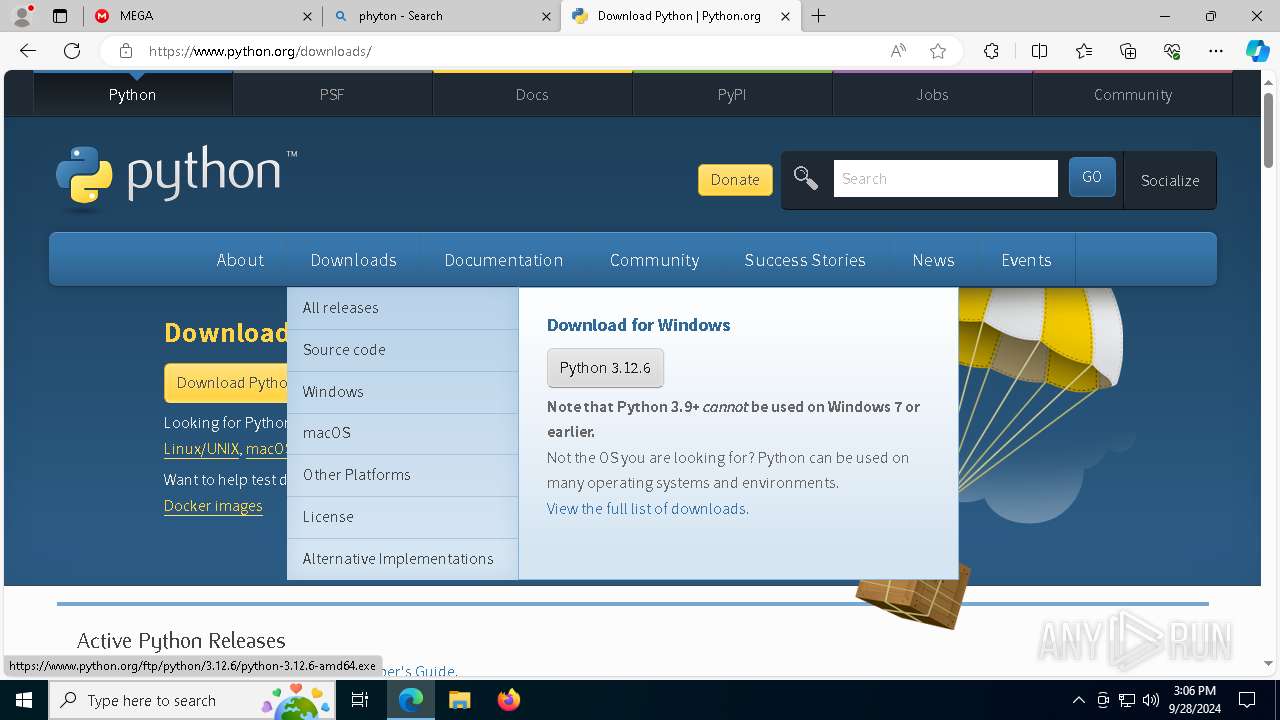Open the Docker images link
Screen dimensions: 1280x720
pyautogui.click(x=213, y=506)
